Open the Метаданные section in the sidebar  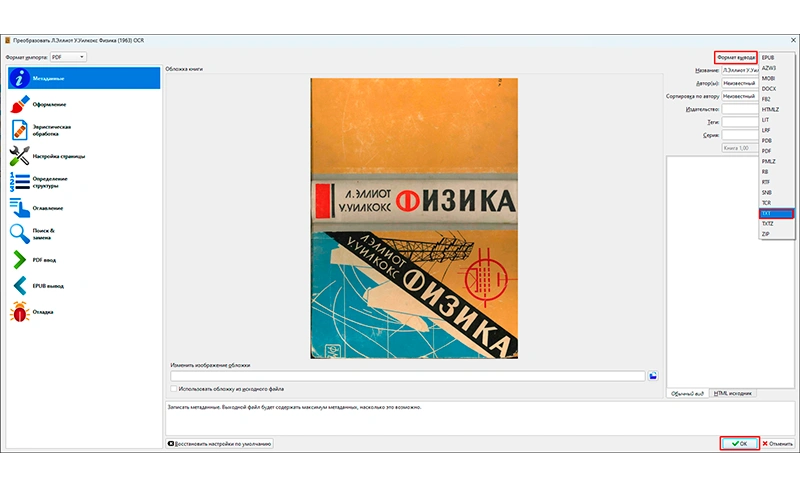[x=84, y=79]
